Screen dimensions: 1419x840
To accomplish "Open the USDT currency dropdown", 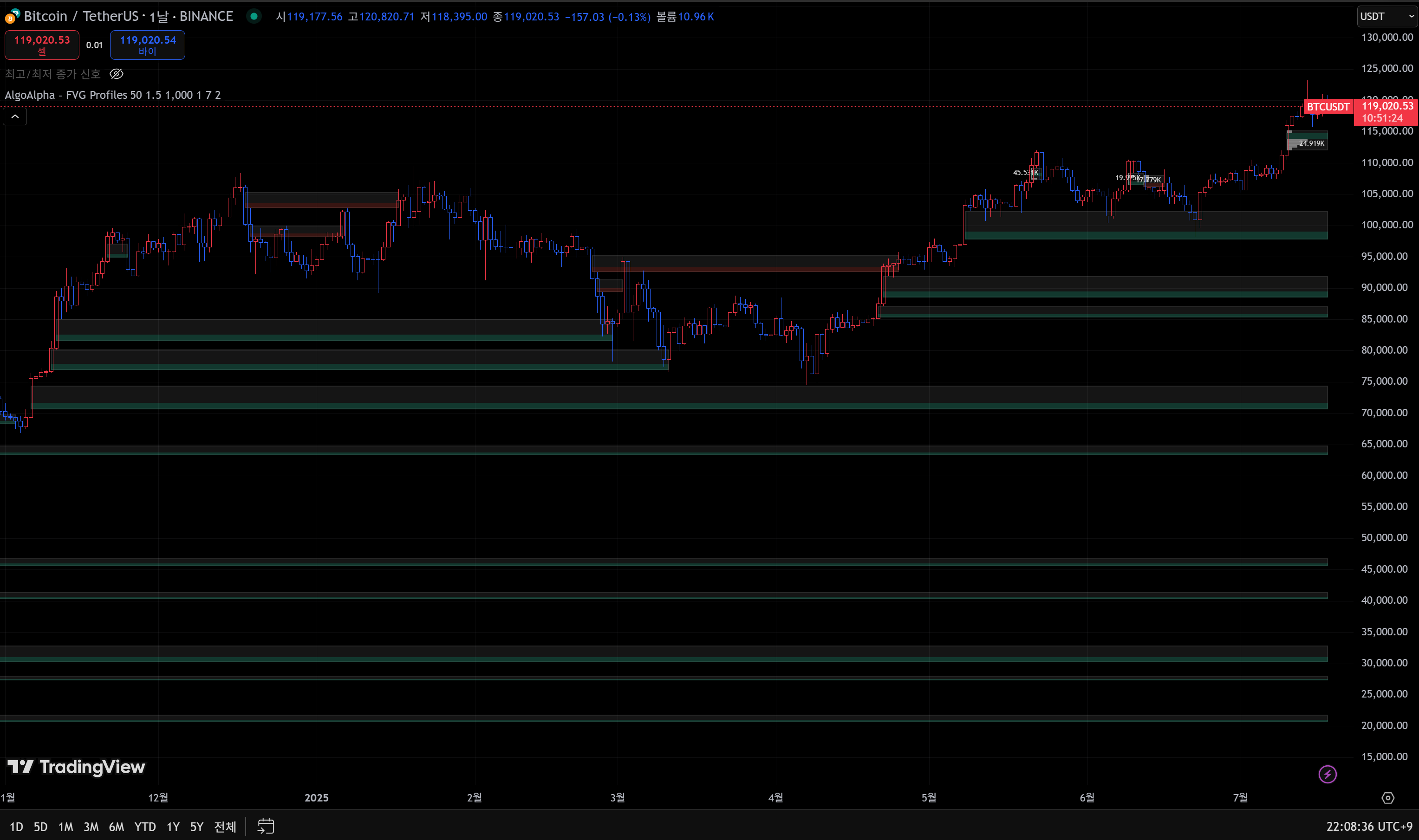I will click(1386, 16).
